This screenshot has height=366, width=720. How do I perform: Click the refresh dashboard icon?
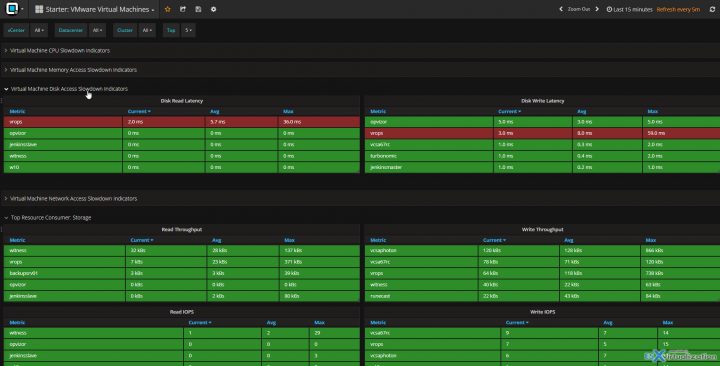[x=712, y=9]
